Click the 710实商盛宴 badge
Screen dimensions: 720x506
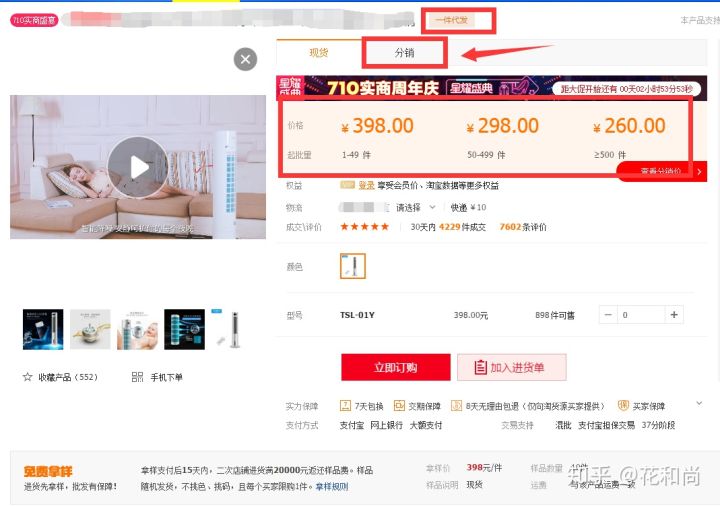coord(34,20)
